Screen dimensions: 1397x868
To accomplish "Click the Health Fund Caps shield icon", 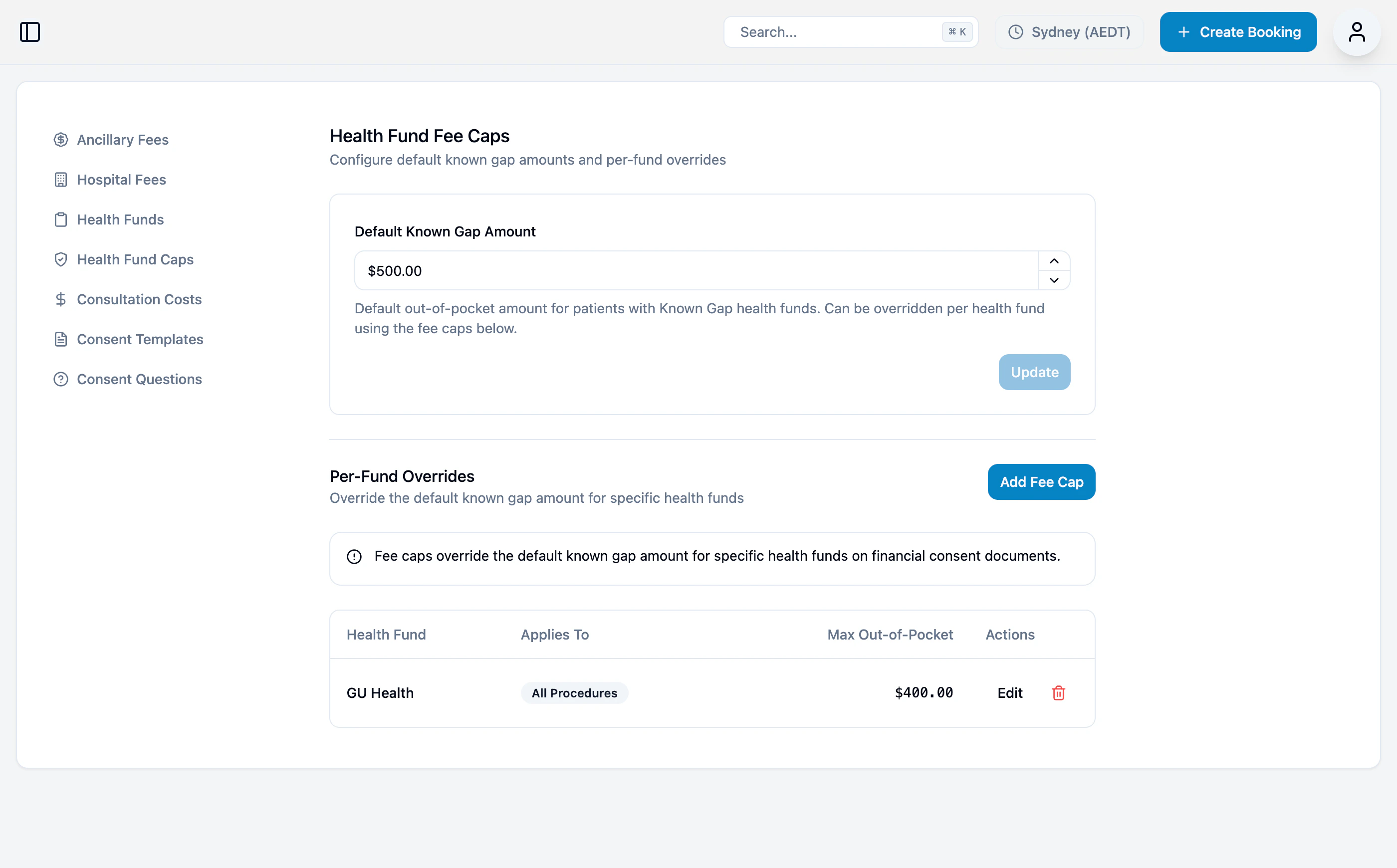I will click(61, 259).
